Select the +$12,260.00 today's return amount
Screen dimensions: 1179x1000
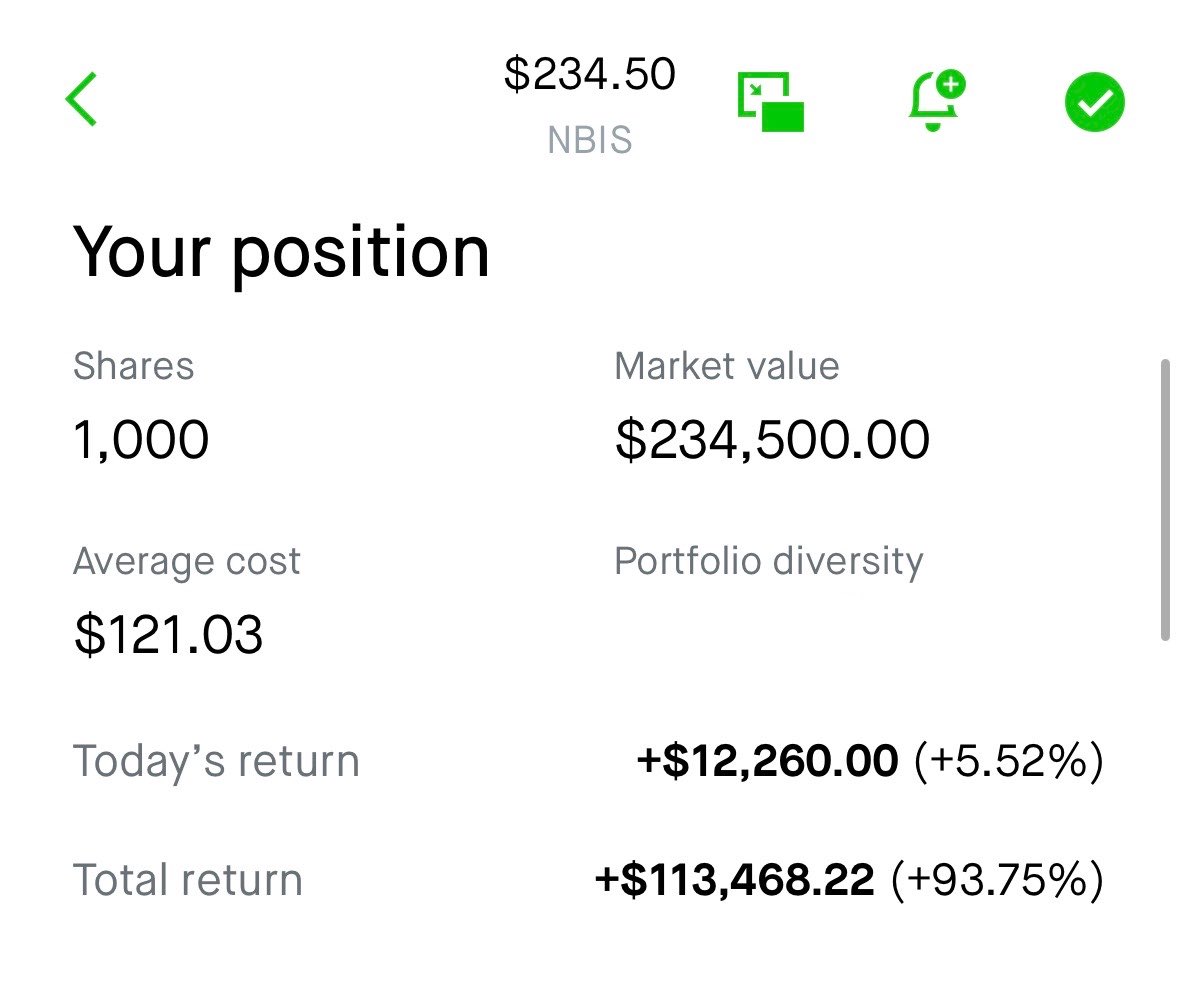(x=767, y=760)
